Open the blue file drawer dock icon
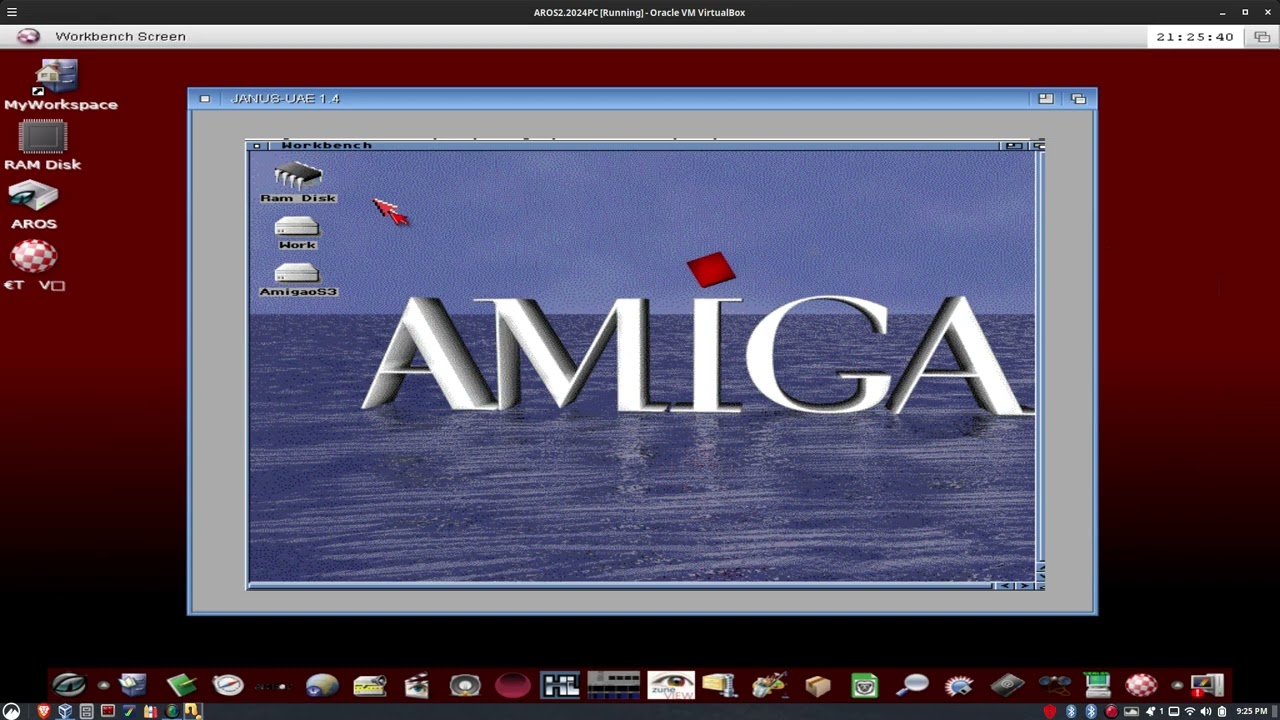 tap(133, 685)
